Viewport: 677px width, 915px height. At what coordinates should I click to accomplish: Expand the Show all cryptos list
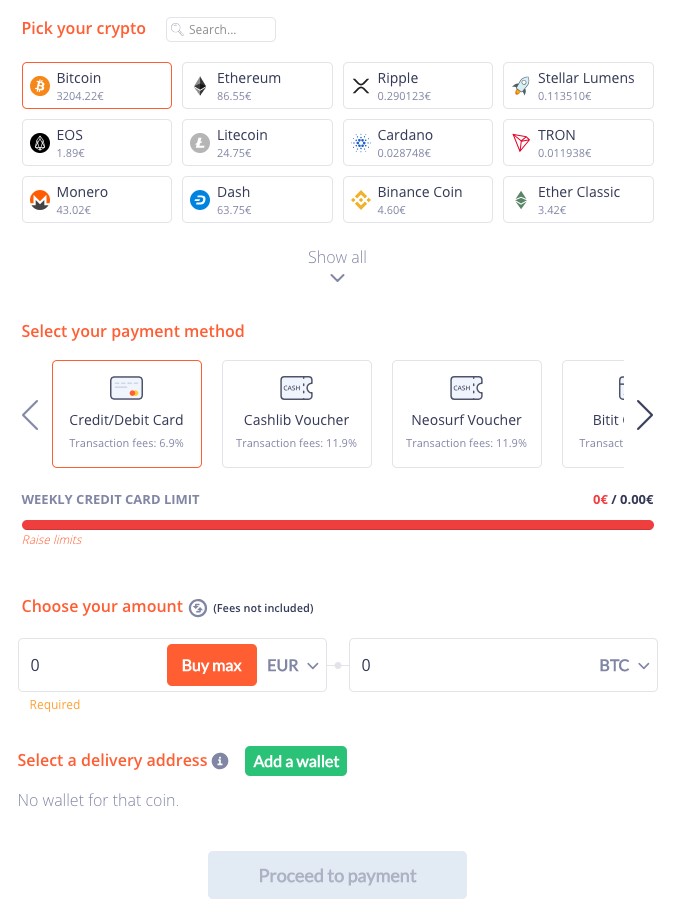337,264
